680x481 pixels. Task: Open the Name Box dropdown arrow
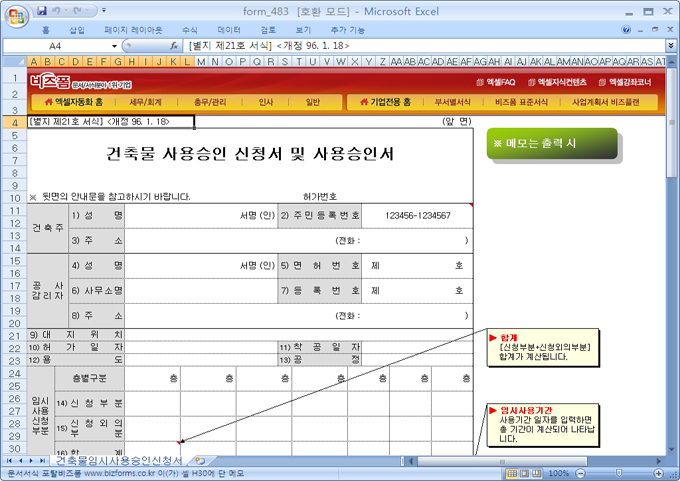(x=115, y=46)
